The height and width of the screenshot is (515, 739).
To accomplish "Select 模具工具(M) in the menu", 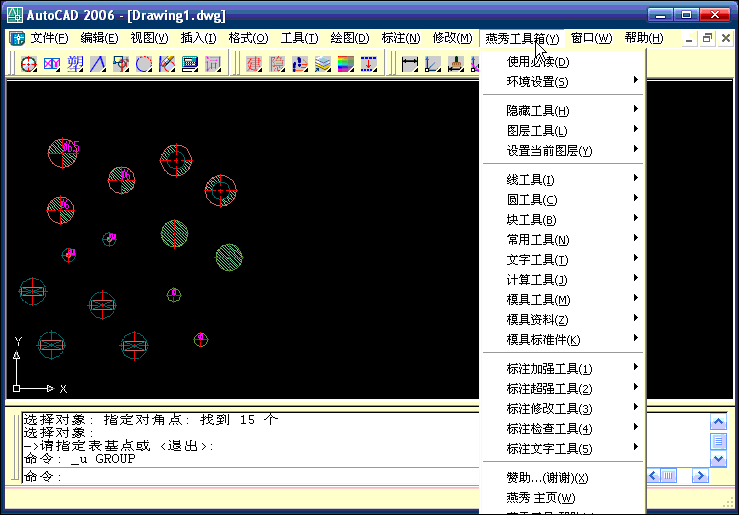I will pyautogui.click(x=564, y=300).
